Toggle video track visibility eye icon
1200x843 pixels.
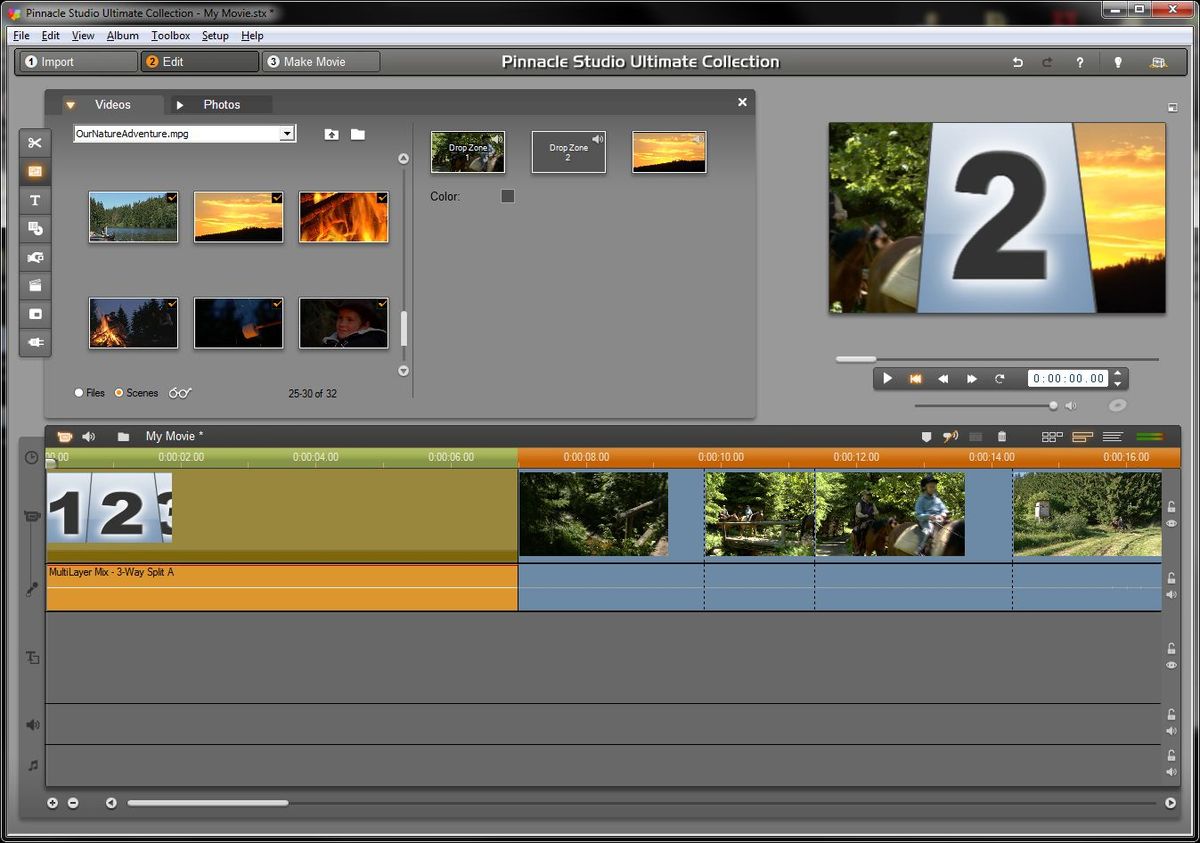[x=1171, y=523]
